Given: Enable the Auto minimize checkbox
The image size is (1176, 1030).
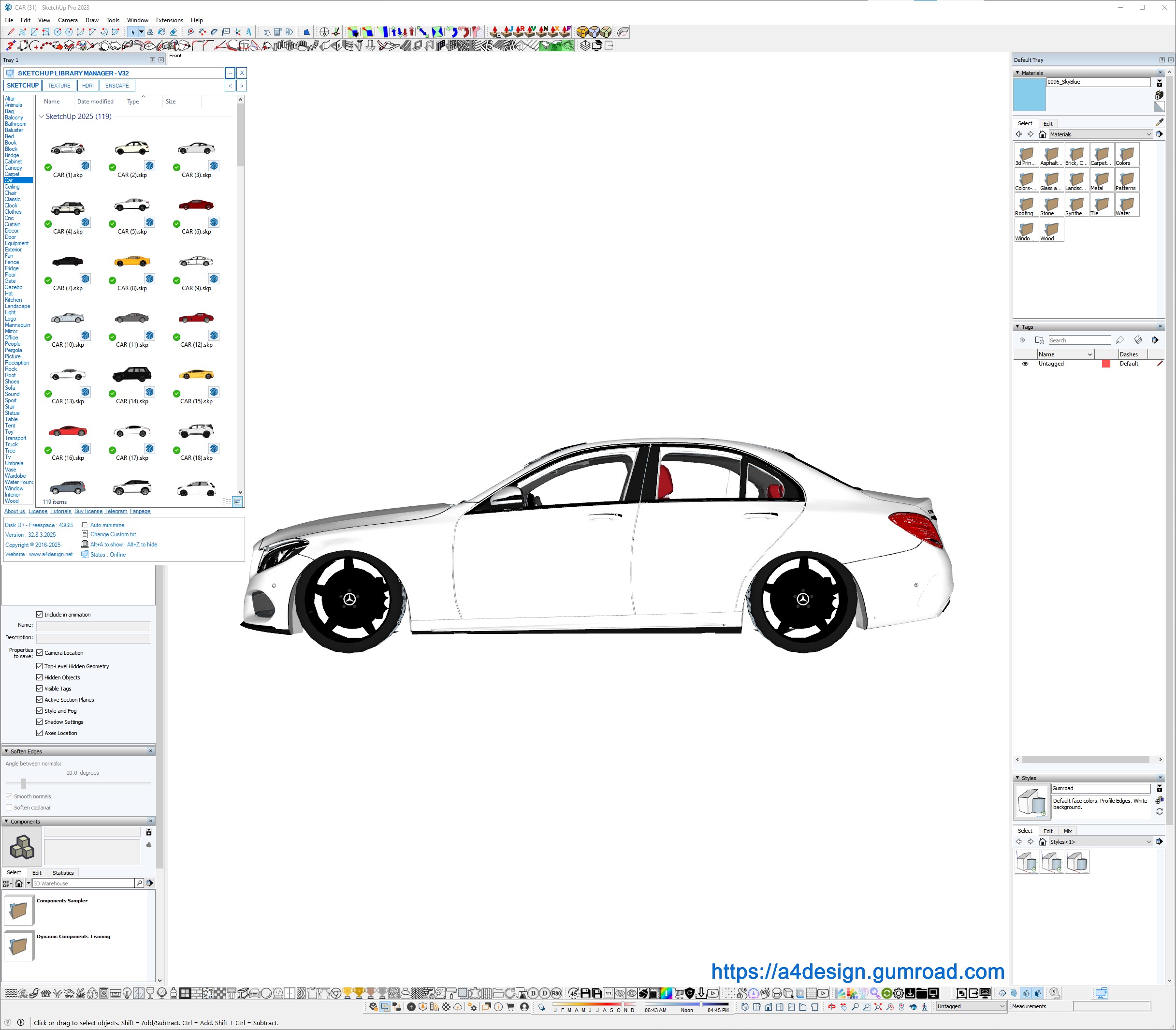Looking at the screenshot, I should (x=85, y=525).
